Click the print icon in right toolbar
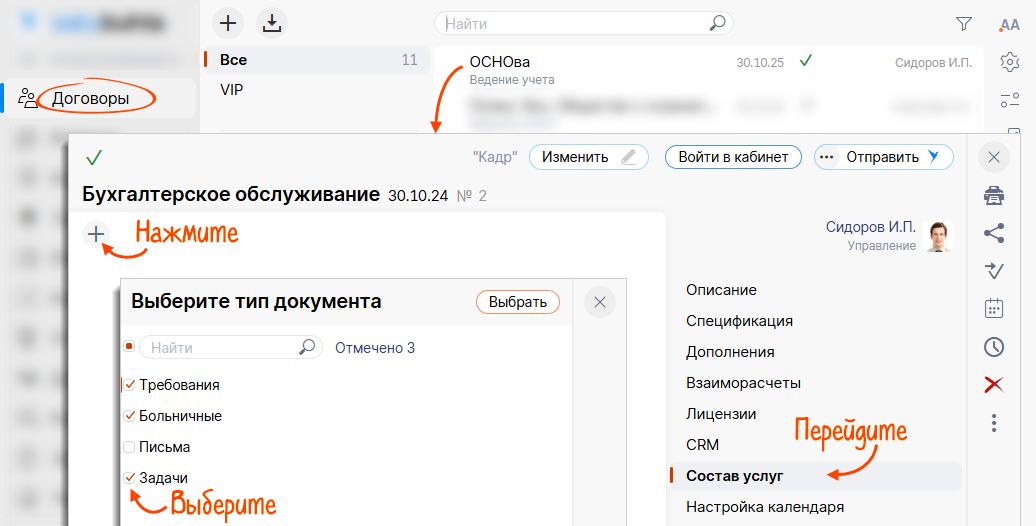Viewport: 1036px width, 526px height. (993, 196)
